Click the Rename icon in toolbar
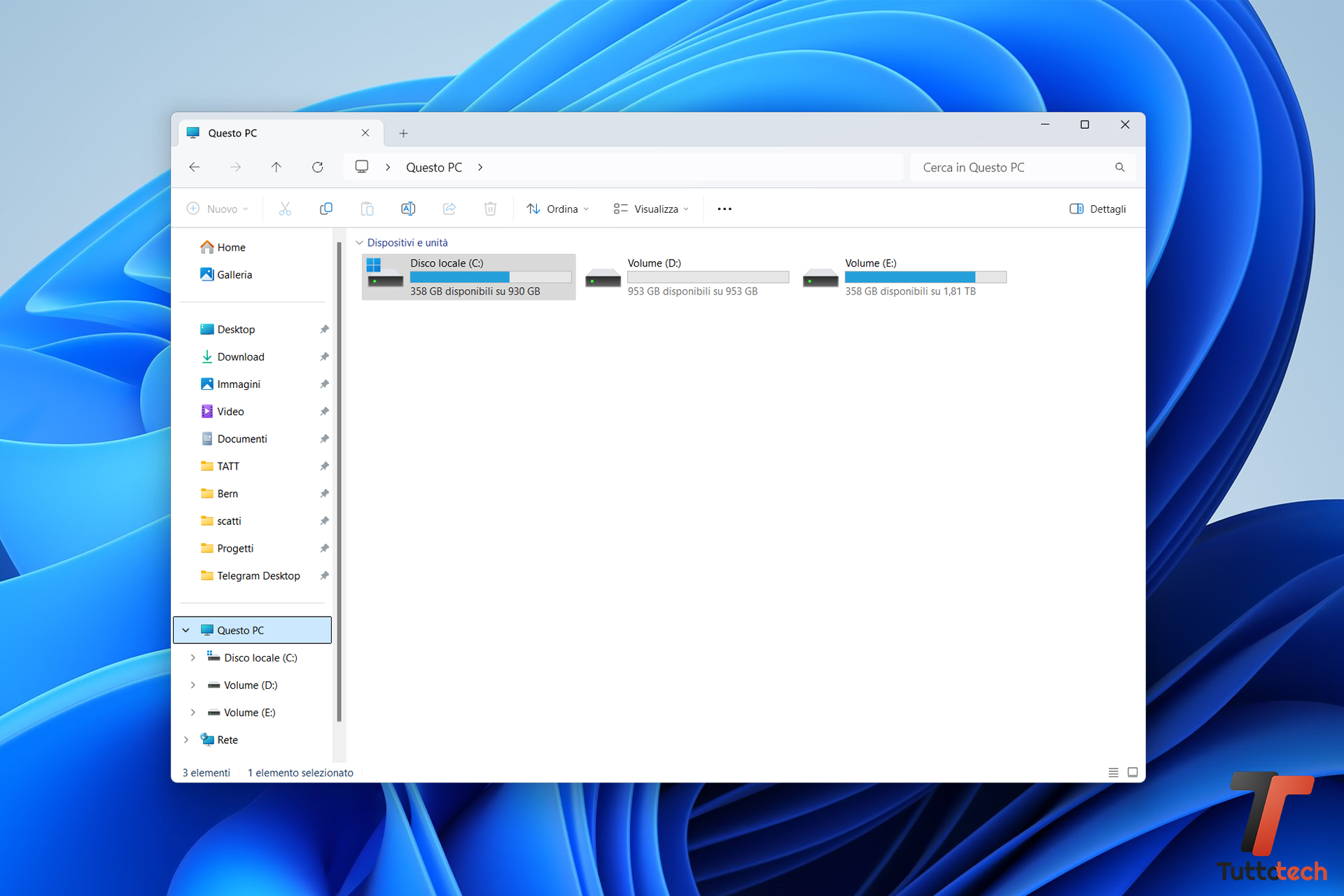Image resolution: width=1344 pixels, height=896 pixels. click(408, 209)
